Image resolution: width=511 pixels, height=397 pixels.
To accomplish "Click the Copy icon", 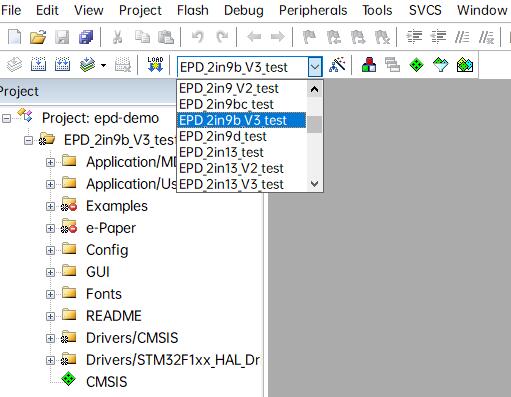I will (142, 37).
